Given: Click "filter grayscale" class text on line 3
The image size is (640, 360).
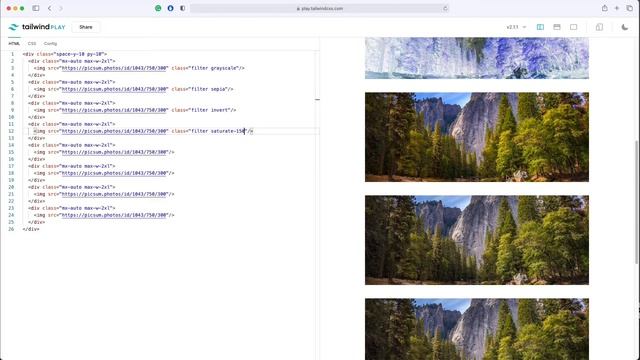Looking at the screenshot, I should point(214,68).
